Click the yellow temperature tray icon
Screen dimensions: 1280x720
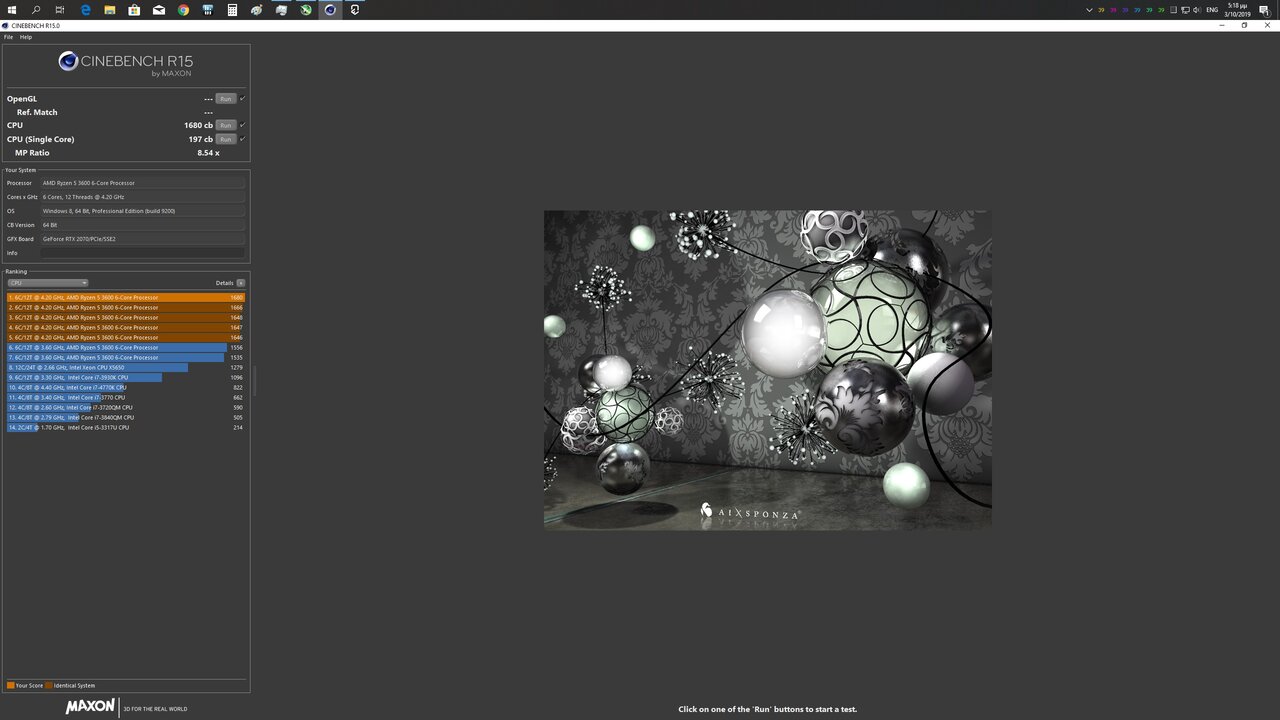[x=1101, y=10]
